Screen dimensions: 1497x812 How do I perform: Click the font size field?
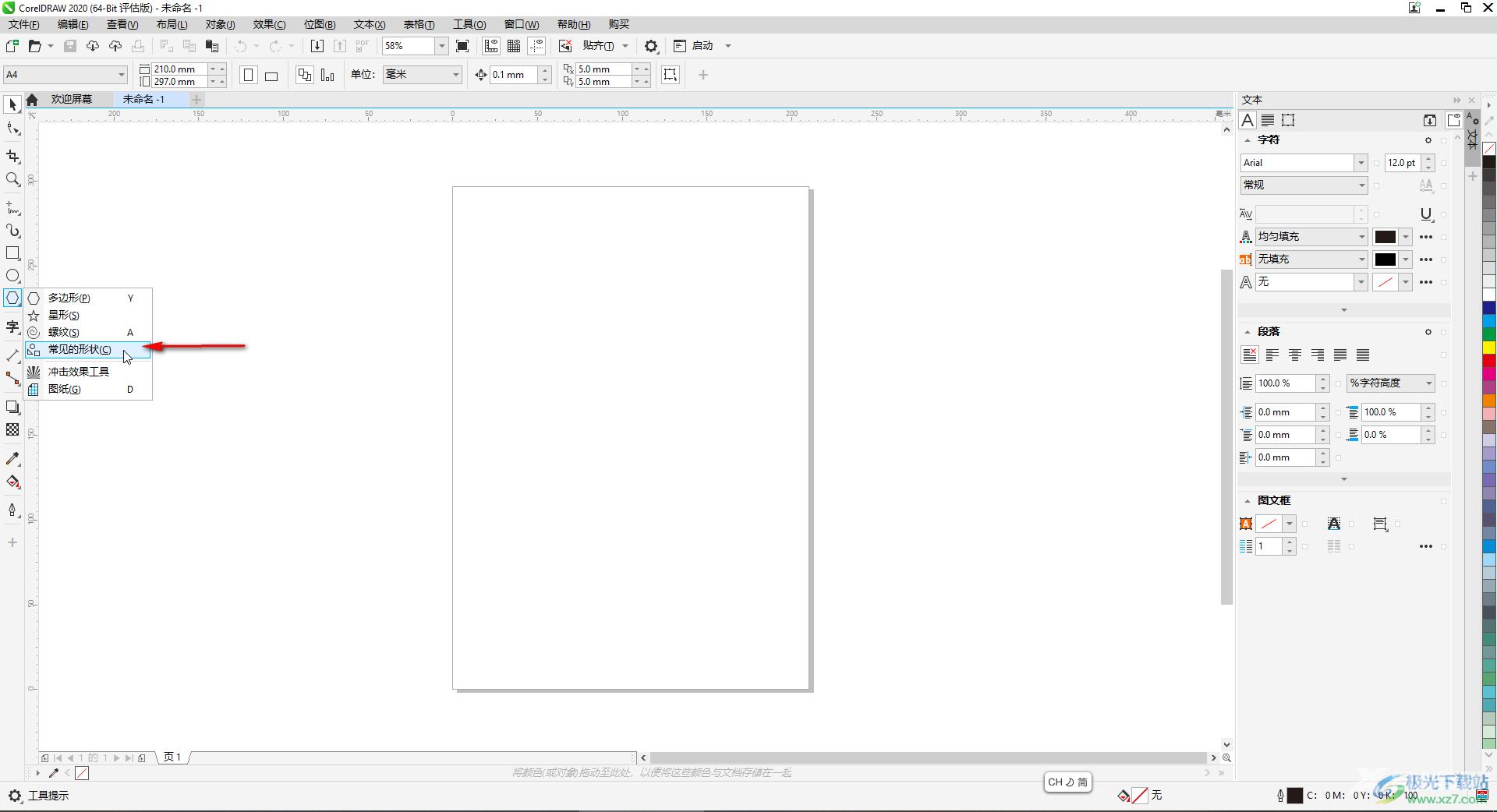point(1403,163)
